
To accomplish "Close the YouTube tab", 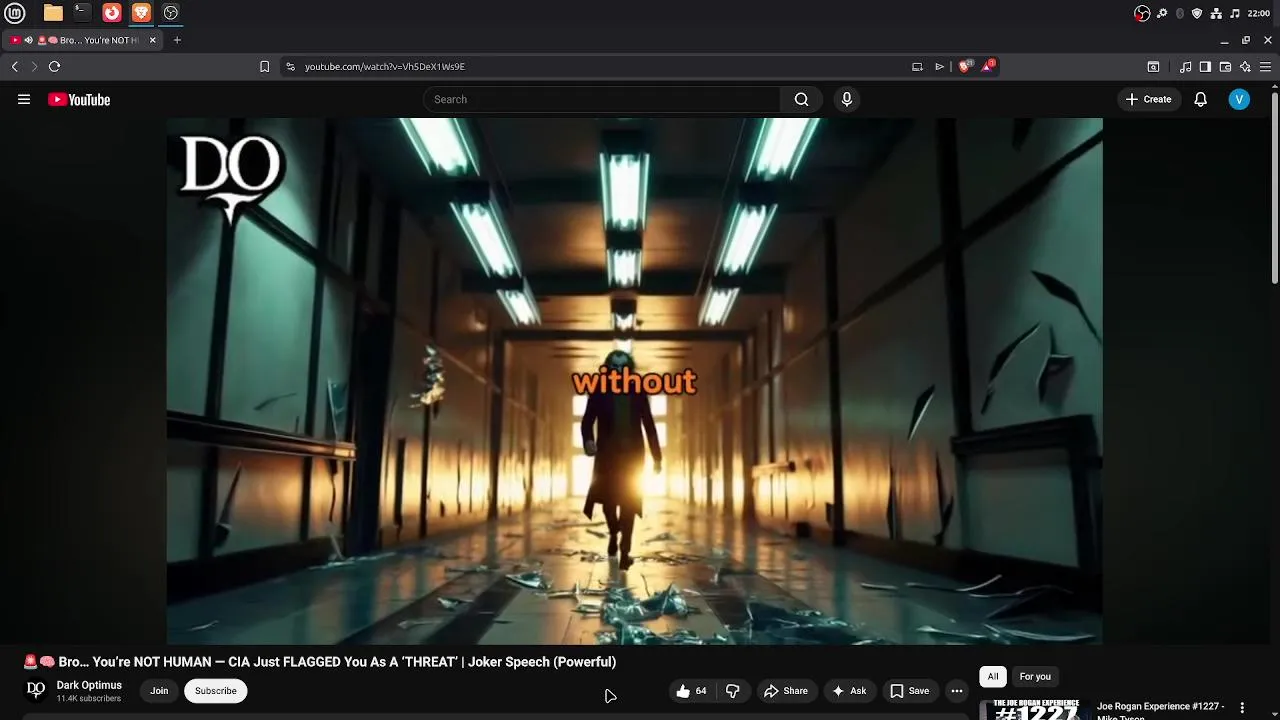I will pyautogui.click(x=152, y=40).
